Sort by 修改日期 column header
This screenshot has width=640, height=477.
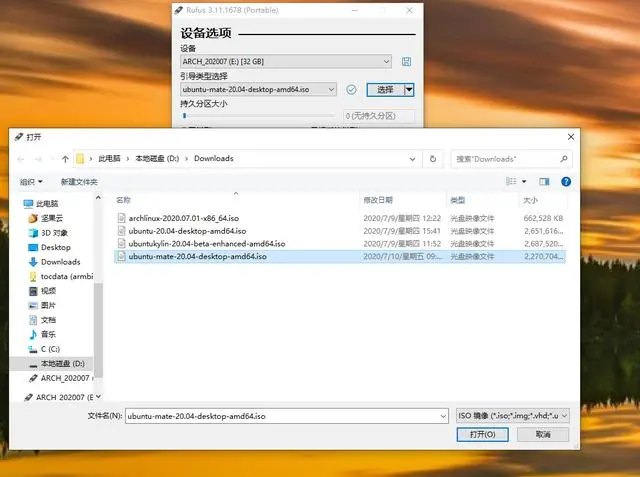(x=378, y=200)
